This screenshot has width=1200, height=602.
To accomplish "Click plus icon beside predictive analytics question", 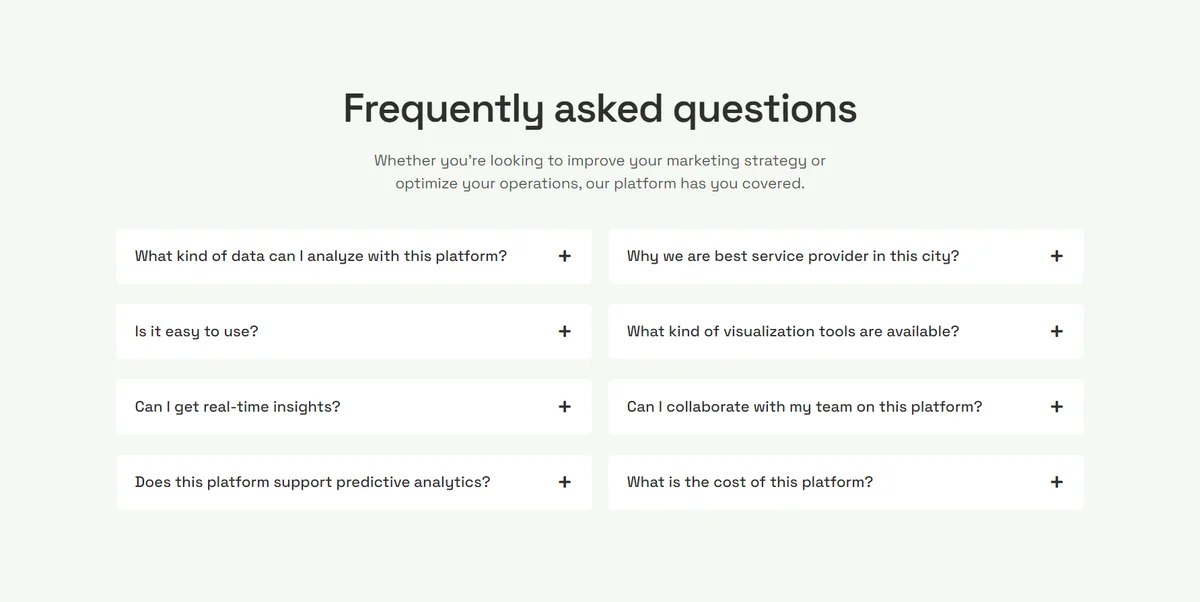I will pyautogui.click(x=565, y=482).
